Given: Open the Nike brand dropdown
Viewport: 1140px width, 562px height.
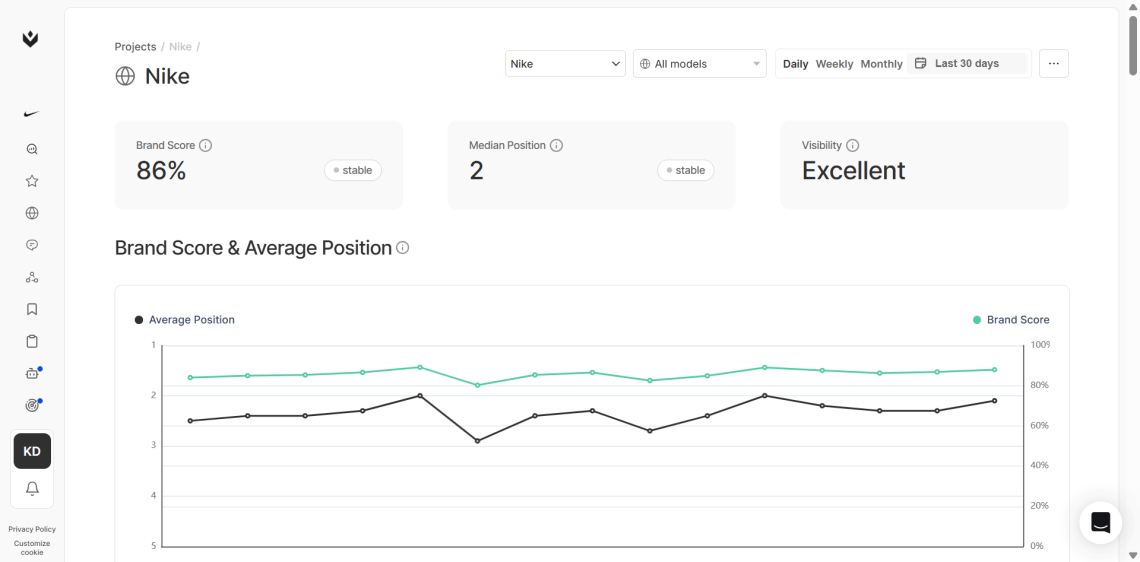Looking at the screenshot, I should [565, 63].
